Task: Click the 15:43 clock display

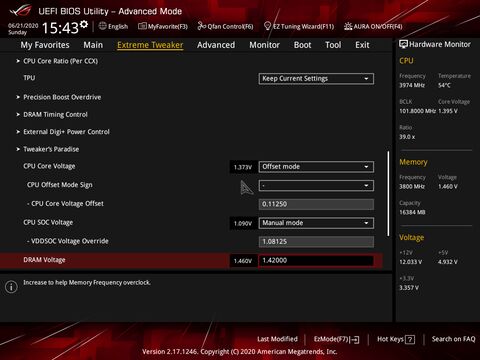Action: [x=60, y=28]
